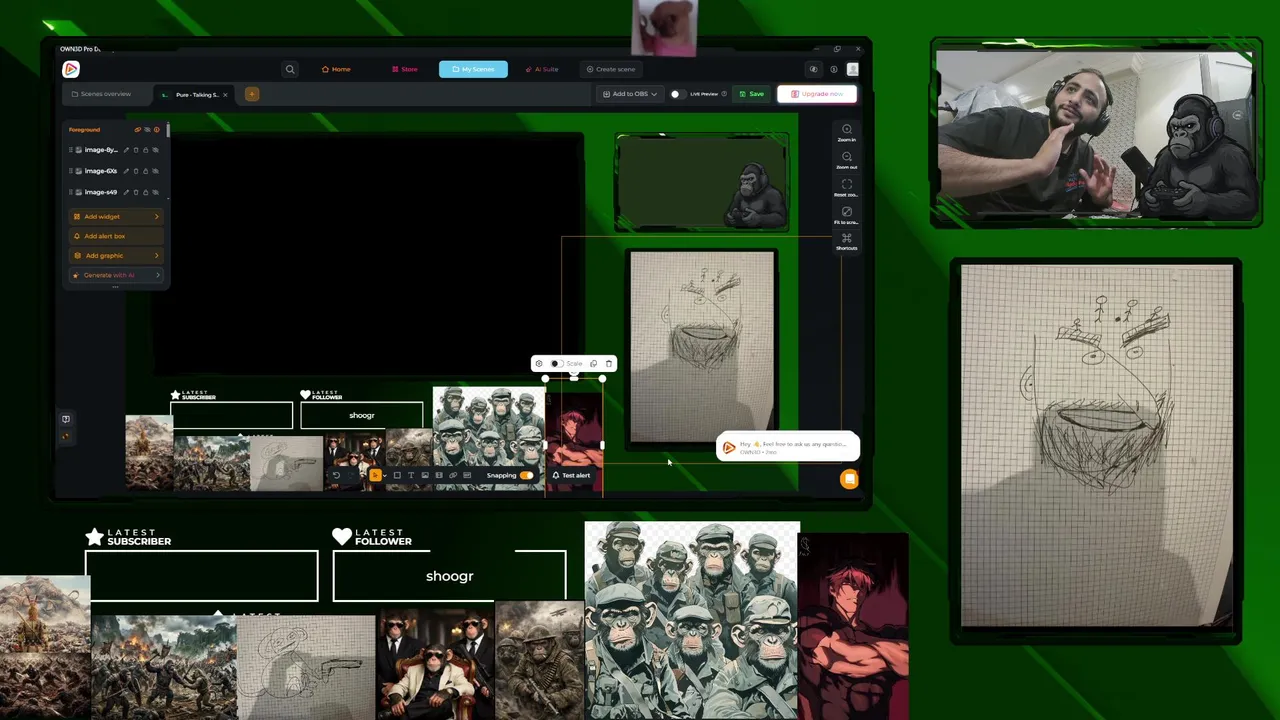Screen dimensions: 1280x720
Task: Switch to My Scenes
Action: coord(473,69)
